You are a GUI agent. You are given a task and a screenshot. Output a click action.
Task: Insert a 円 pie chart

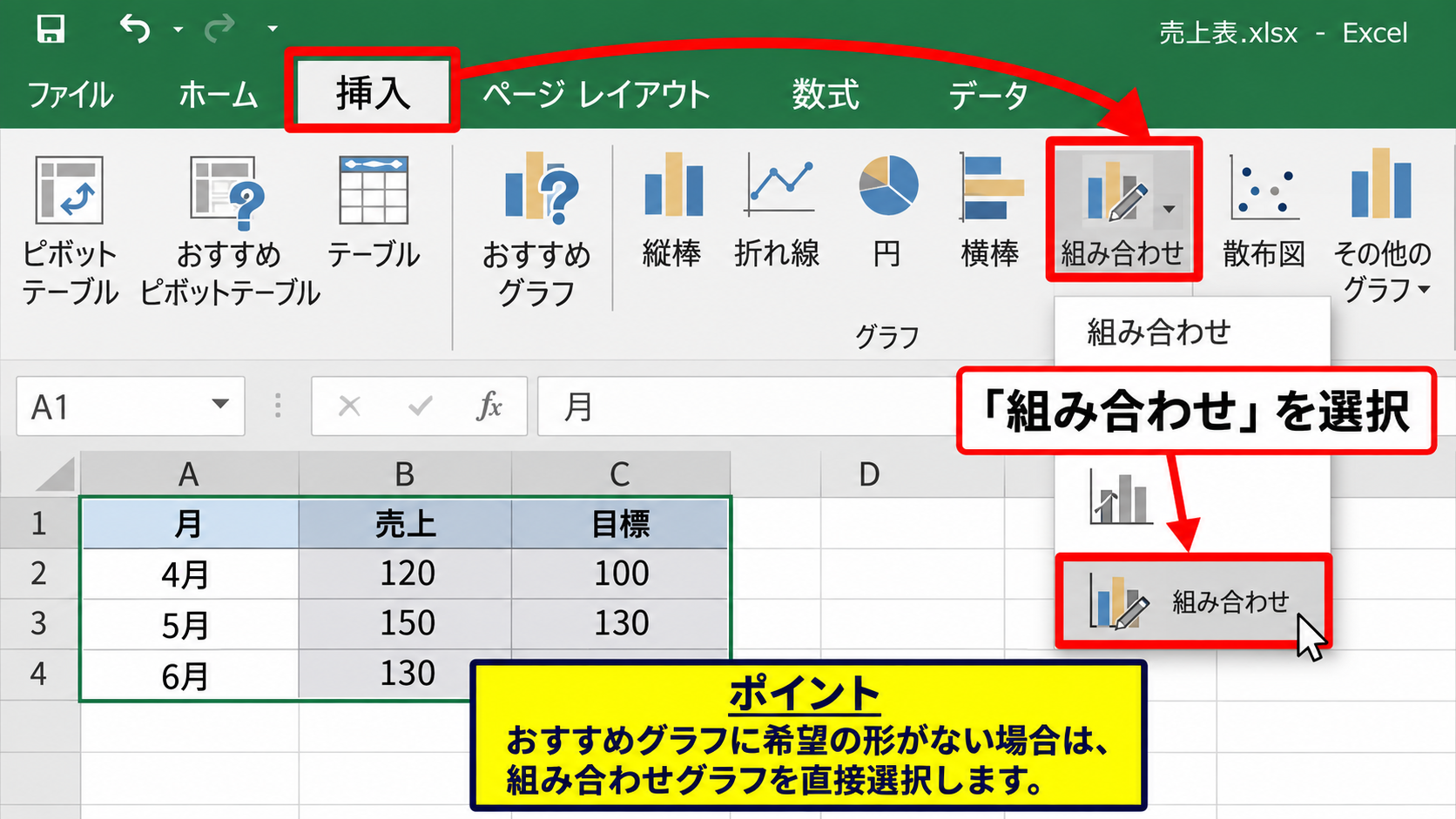click(x=887, y=211)
